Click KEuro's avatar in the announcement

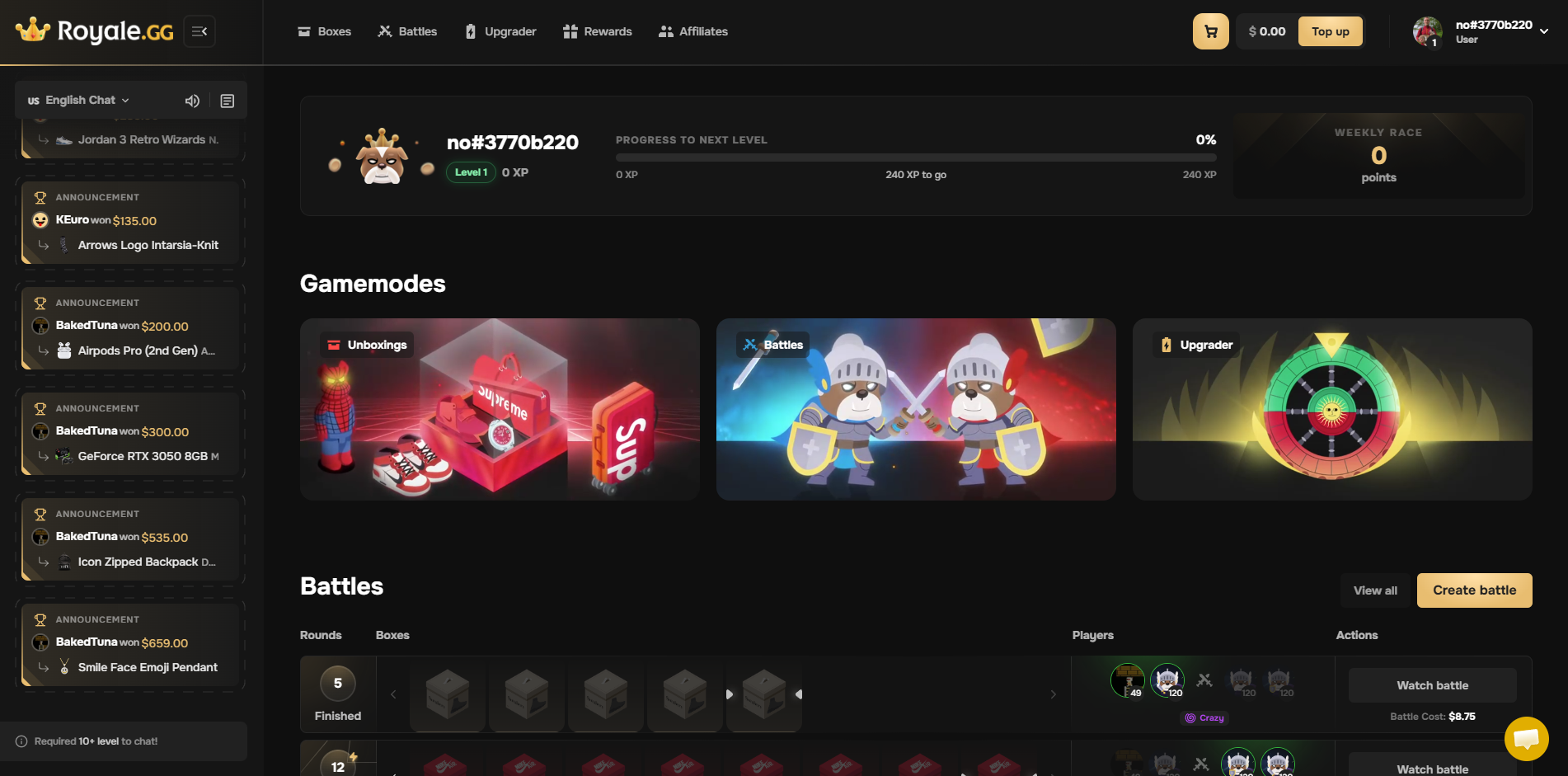pos(40,220)
